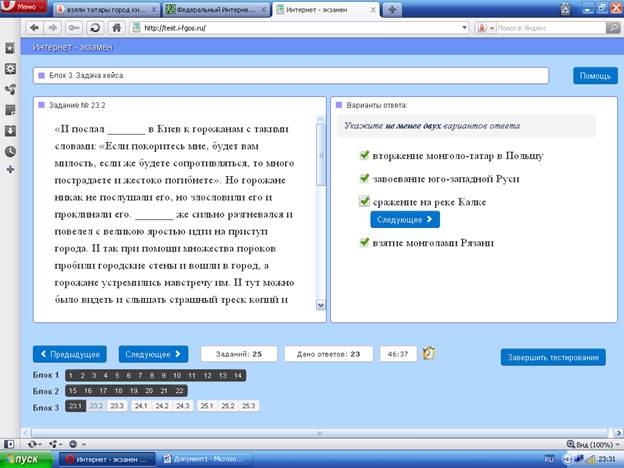Screen dimensions: 624x468
Task: Switch to the 'Федеральный Интерне...' tab
Action: tap(216, 10)
